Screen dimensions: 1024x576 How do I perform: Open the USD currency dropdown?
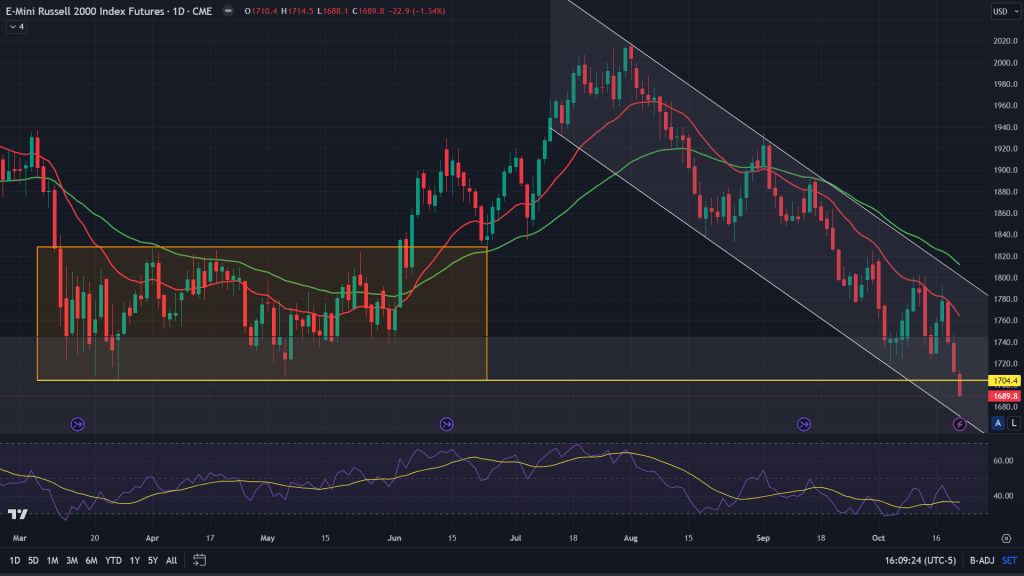[x=1001, y=12]
